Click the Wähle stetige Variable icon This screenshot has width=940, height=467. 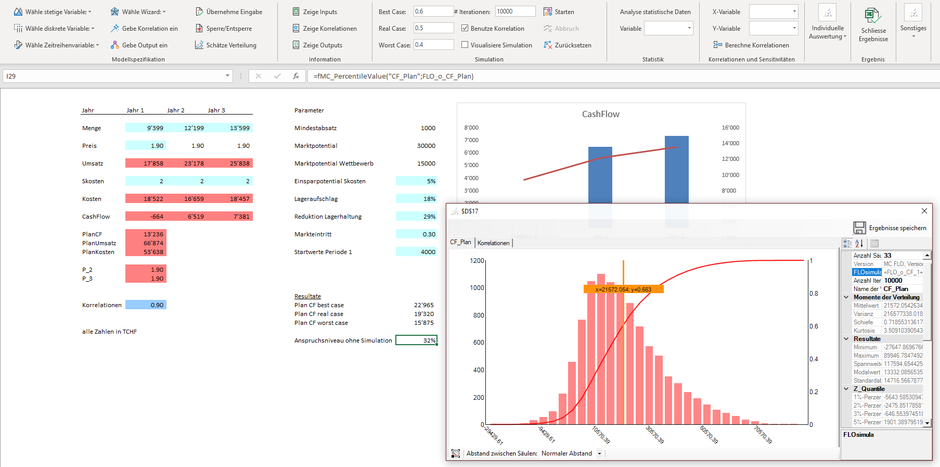point(17,11)
